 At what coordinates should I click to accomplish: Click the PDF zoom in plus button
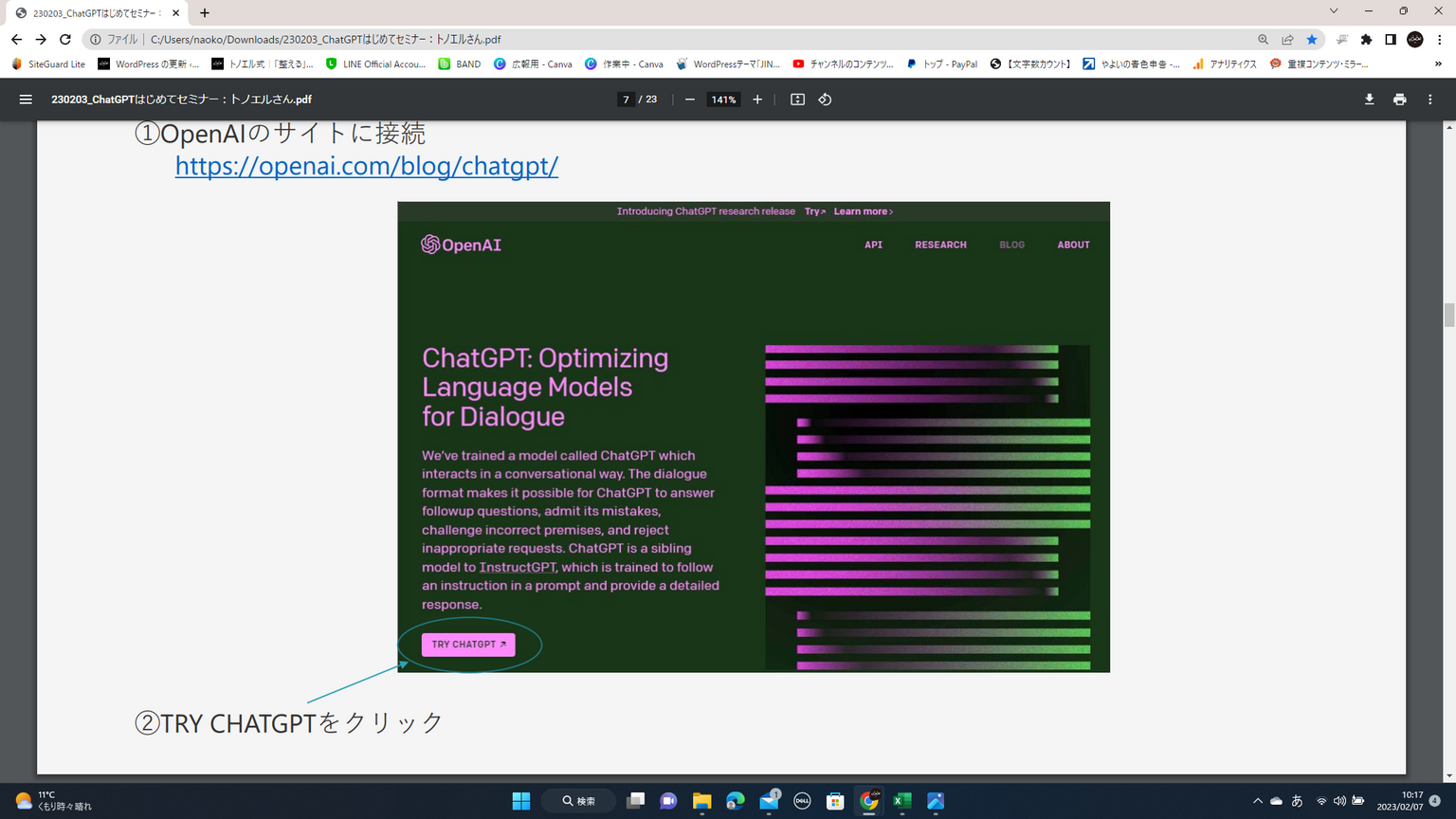[x=757, y=100]
